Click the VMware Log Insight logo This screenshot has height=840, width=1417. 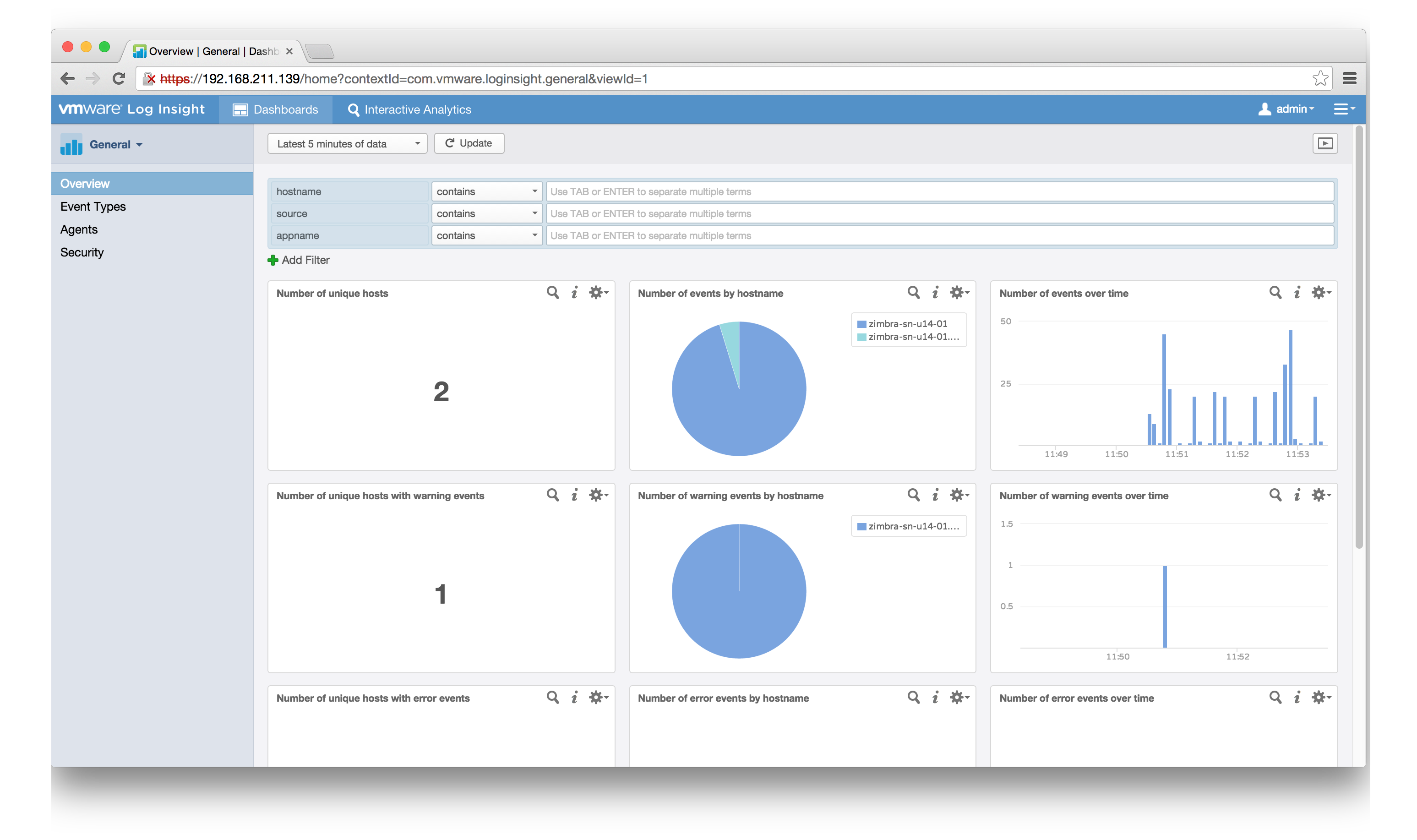pos(132,109)
